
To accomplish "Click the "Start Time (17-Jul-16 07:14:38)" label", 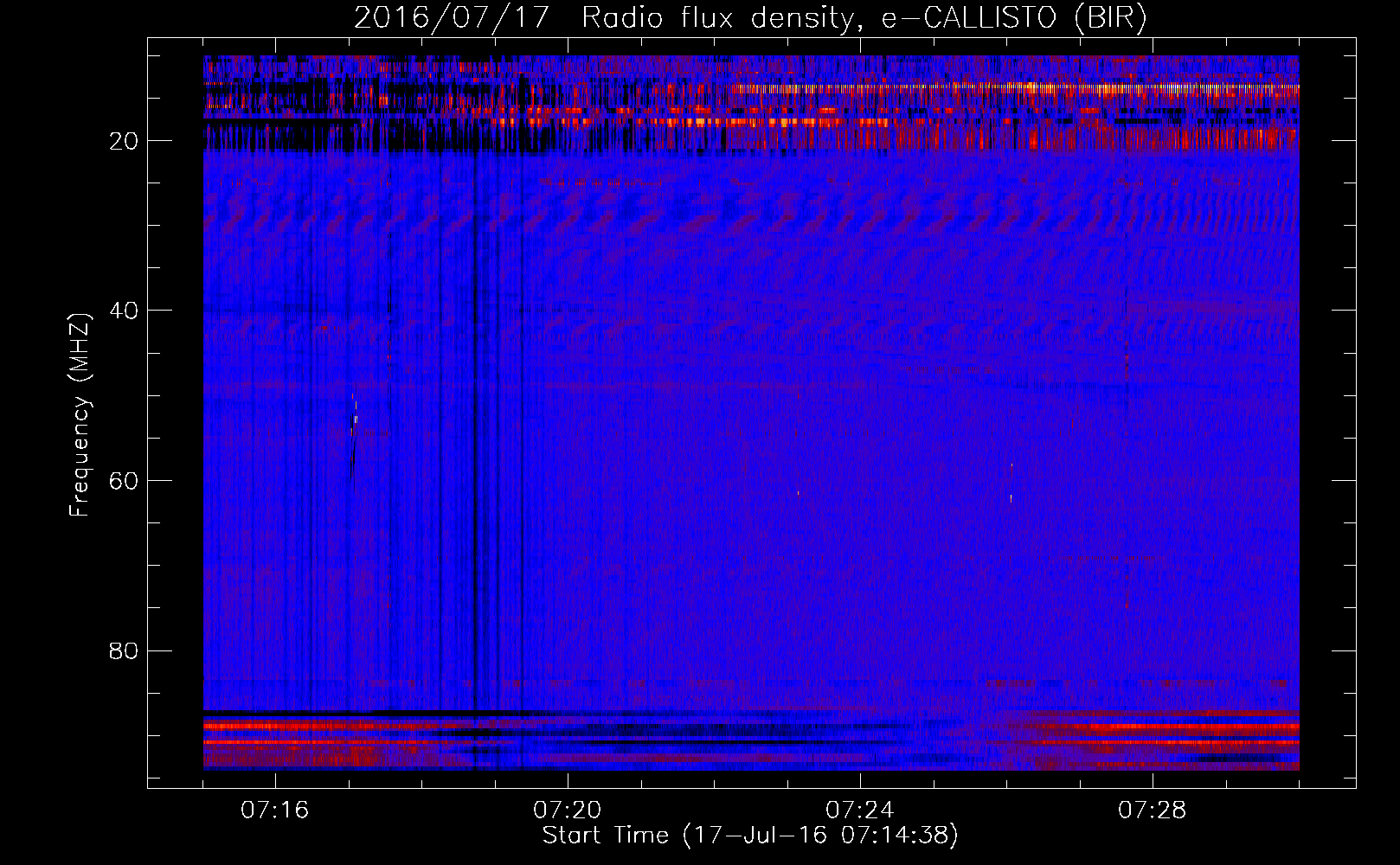I will (x=750, y=836).
